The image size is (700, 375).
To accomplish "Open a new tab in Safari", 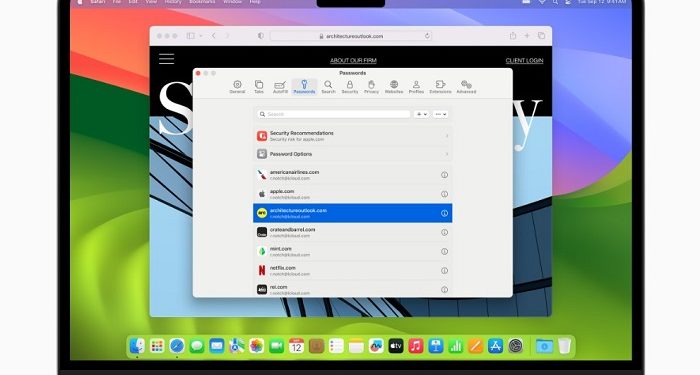I will 527,36.
